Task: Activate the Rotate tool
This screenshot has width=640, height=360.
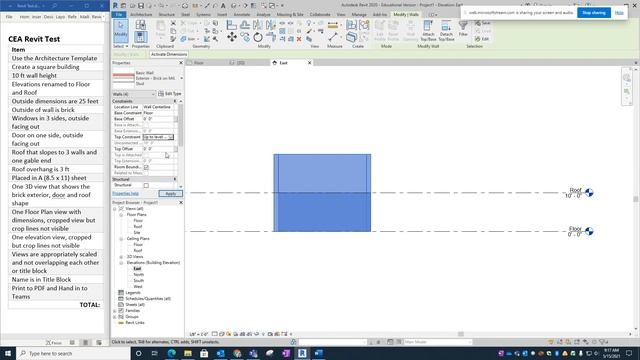Action: click(258, 37)
